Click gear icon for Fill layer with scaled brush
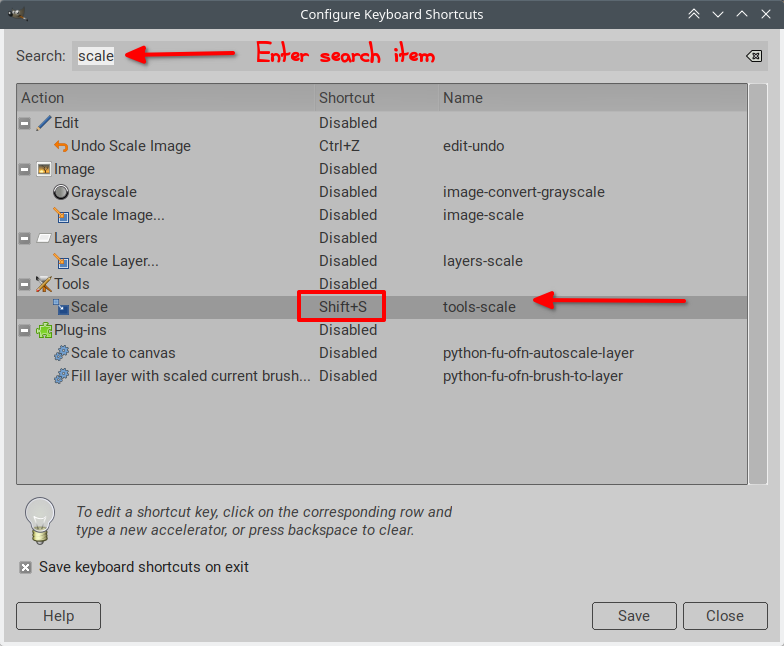 (x=61, y=376)
